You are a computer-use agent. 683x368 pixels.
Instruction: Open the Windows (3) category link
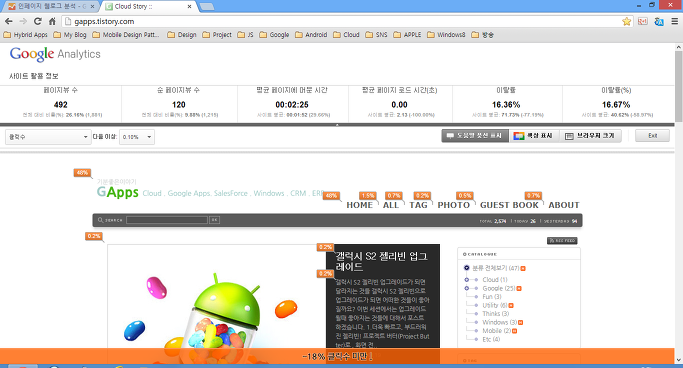point(499,322)
